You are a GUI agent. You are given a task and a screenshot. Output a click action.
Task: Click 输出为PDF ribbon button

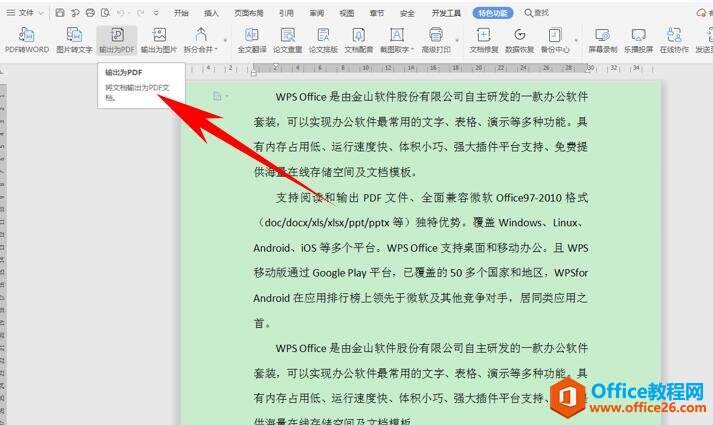click(117, 40)
